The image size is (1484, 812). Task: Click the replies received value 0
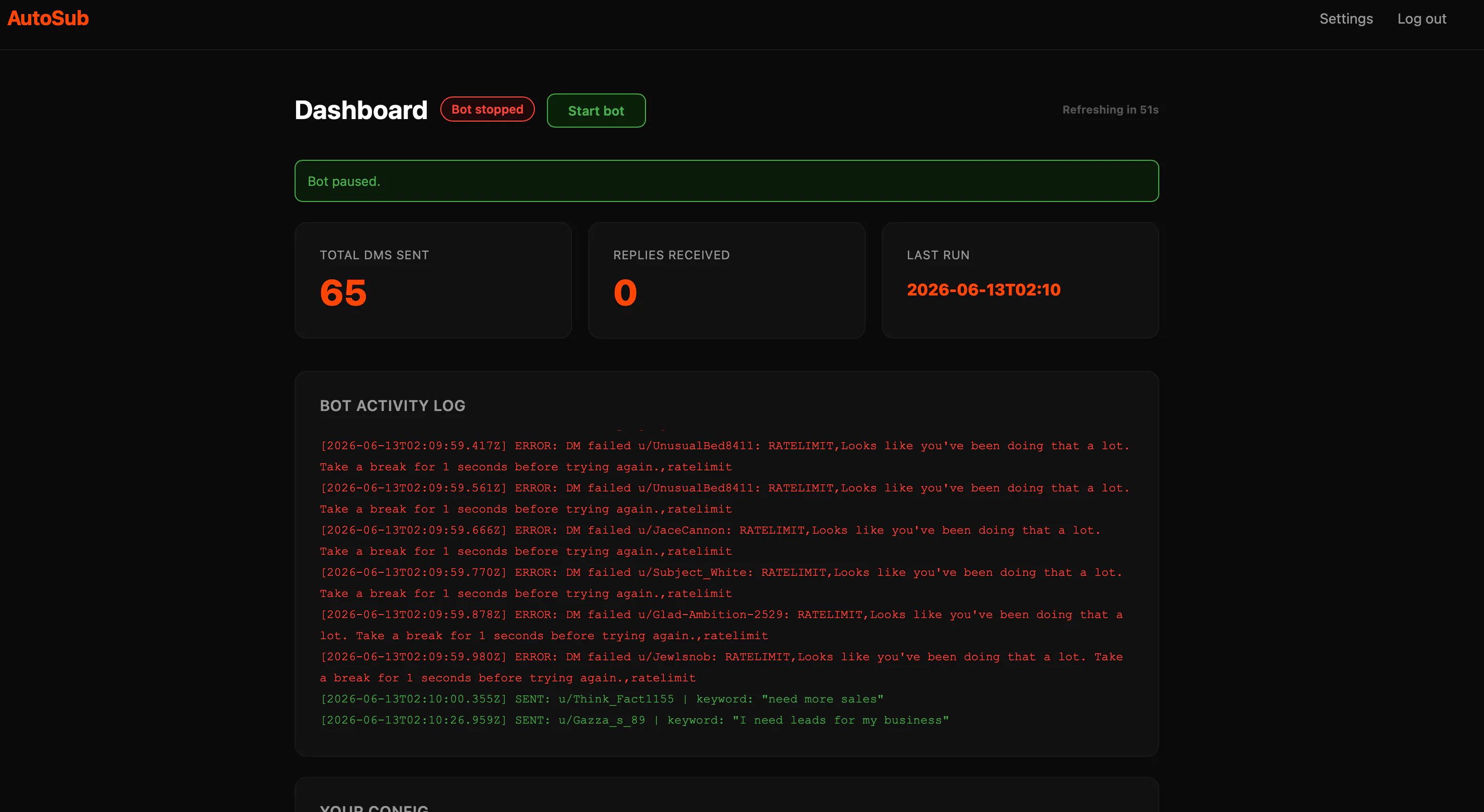tap(624, 292)
